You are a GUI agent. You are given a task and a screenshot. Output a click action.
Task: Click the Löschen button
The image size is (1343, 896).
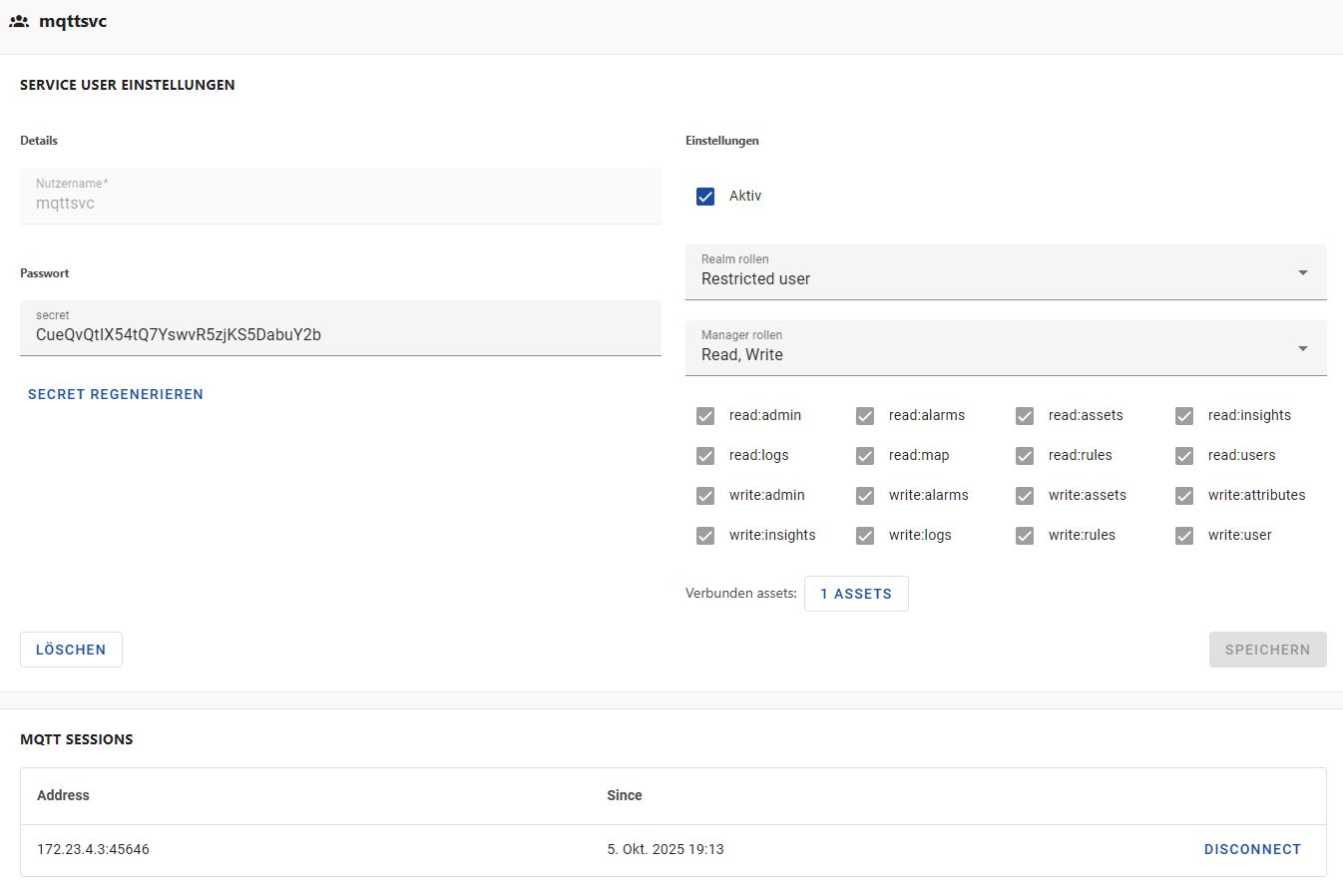coord(71,650)
